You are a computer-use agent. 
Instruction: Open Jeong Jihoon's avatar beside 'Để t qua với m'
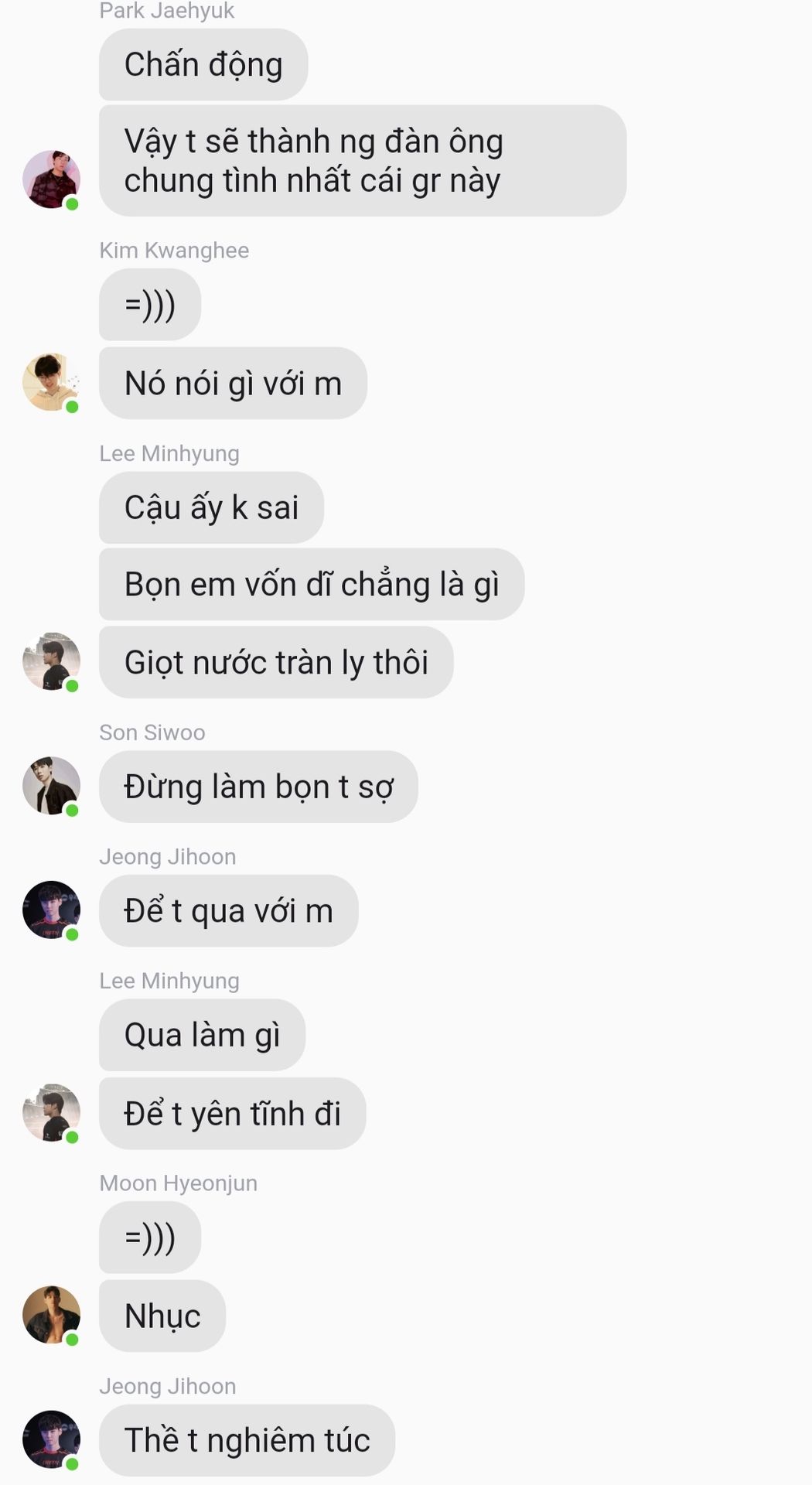tap(51, 910)
